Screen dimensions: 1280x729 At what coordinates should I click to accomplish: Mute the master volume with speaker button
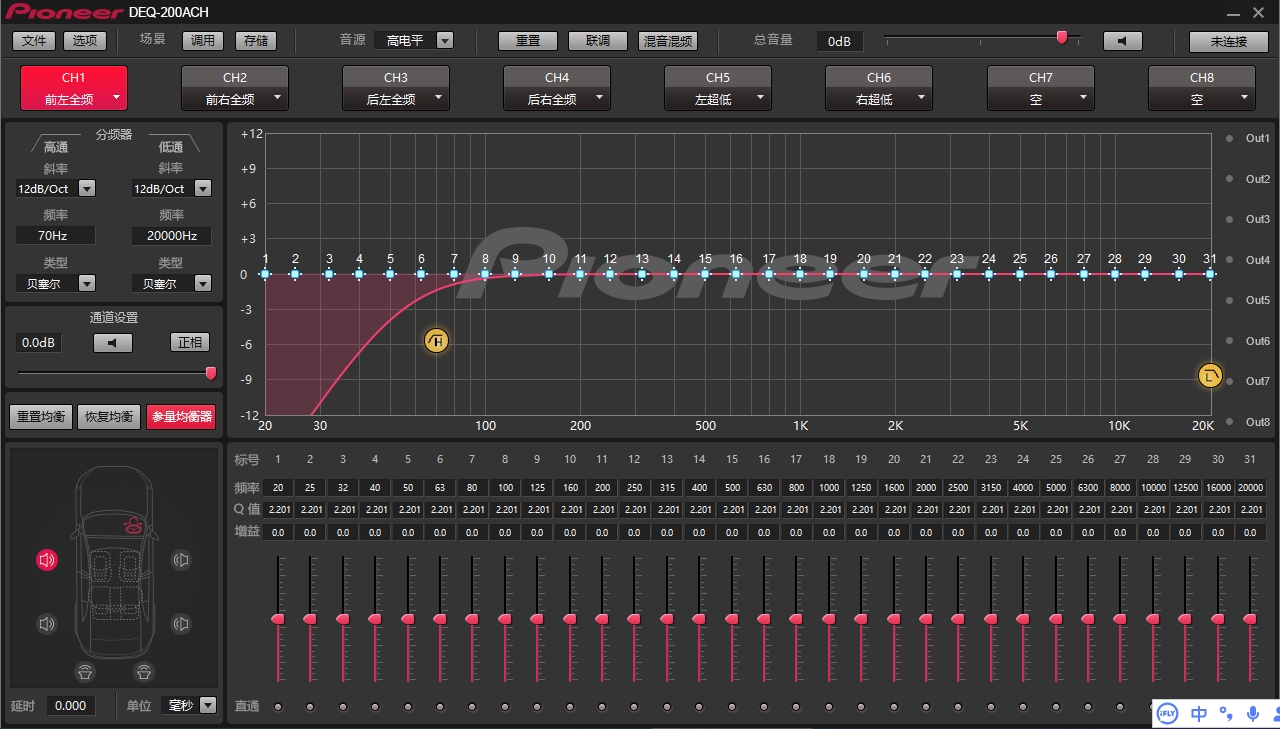click(1122, 41)
